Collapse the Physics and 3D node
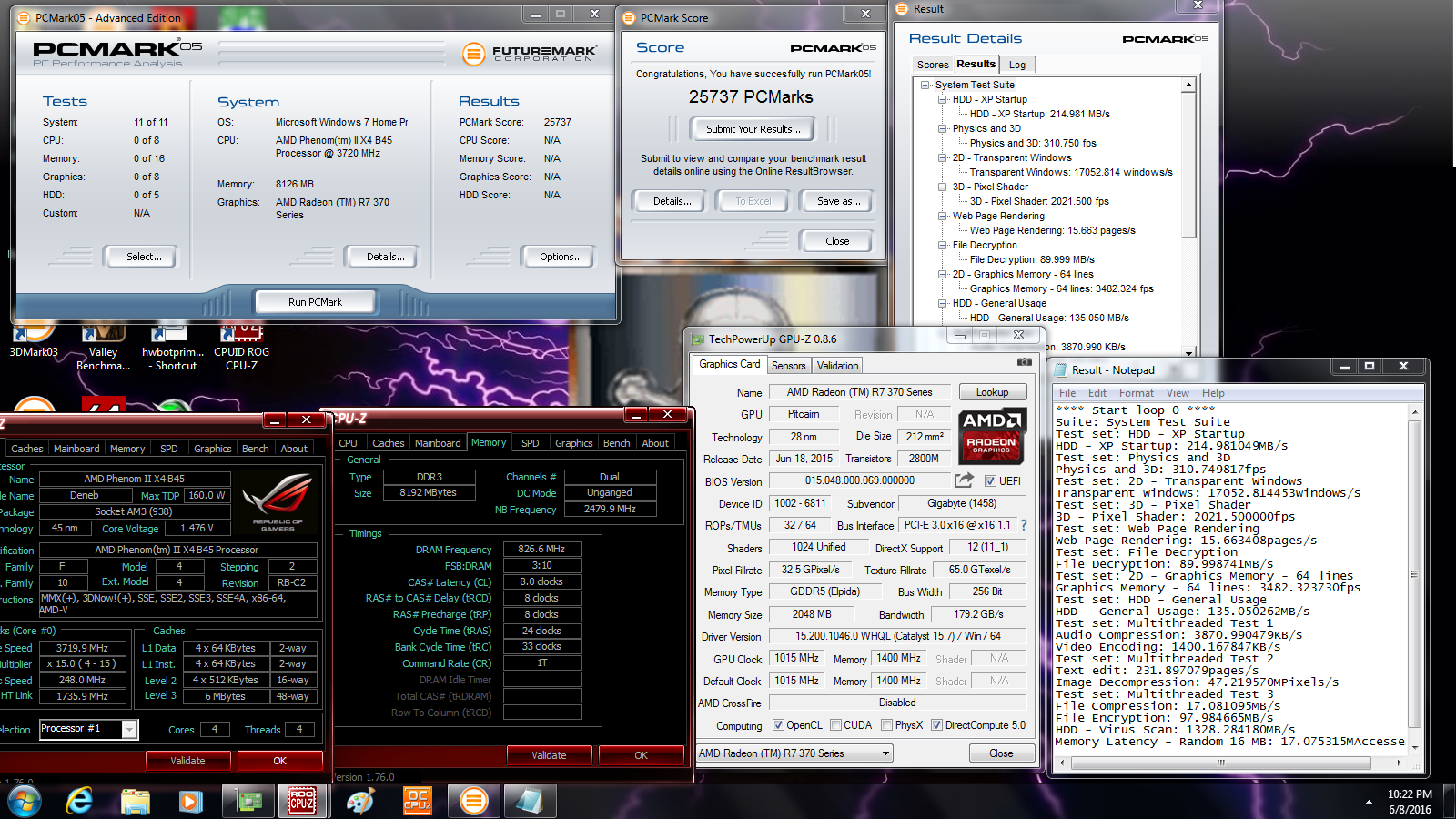1456x819 pixels. point(943,128)
